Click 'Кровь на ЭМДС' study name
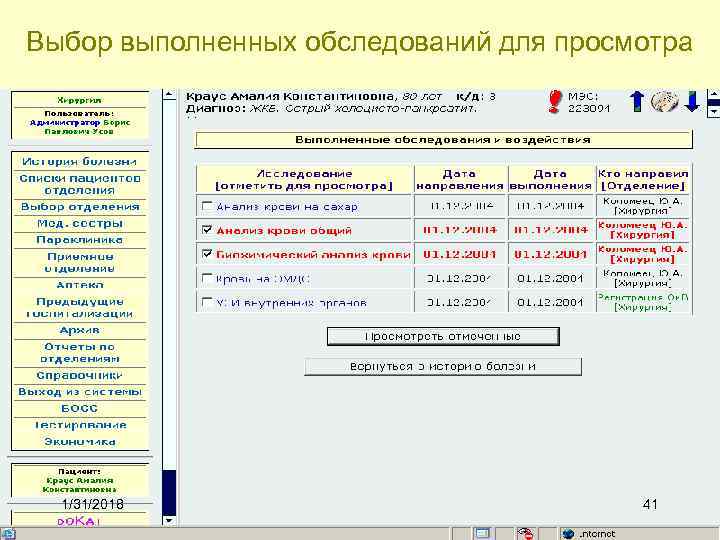720x540 pixels. pos(263,279)
